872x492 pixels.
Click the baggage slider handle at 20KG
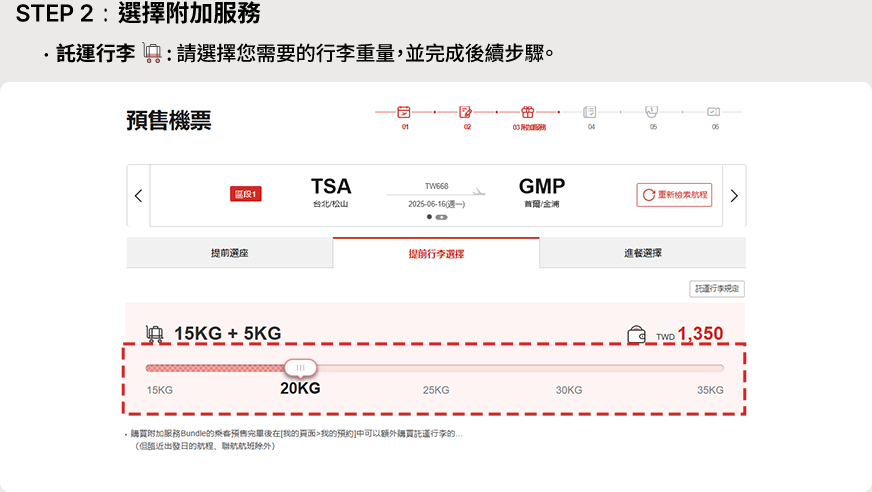(x=300, y=368)
